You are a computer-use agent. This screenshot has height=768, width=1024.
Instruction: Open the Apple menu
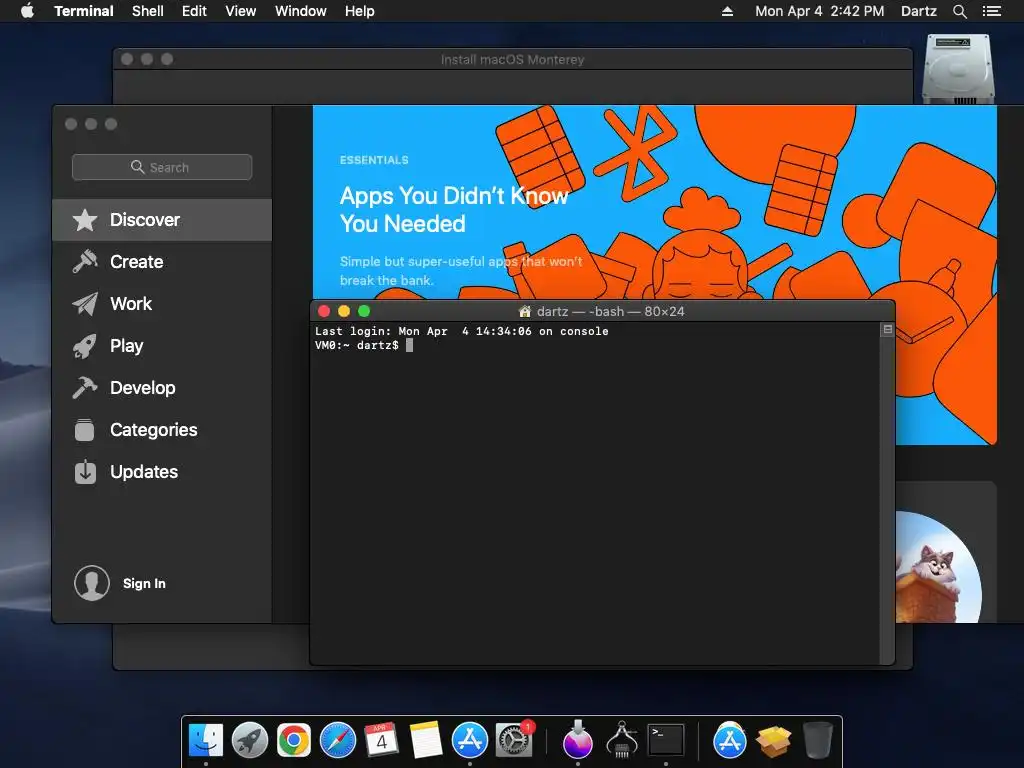coord(27,11)
